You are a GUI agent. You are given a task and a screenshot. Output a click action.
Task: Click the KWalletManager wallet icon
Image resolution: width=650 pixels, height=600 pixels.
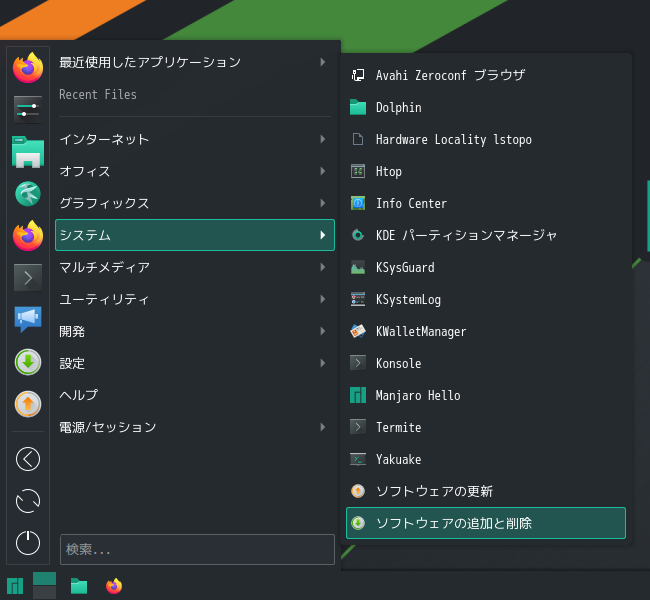click(x=358, y=331)
